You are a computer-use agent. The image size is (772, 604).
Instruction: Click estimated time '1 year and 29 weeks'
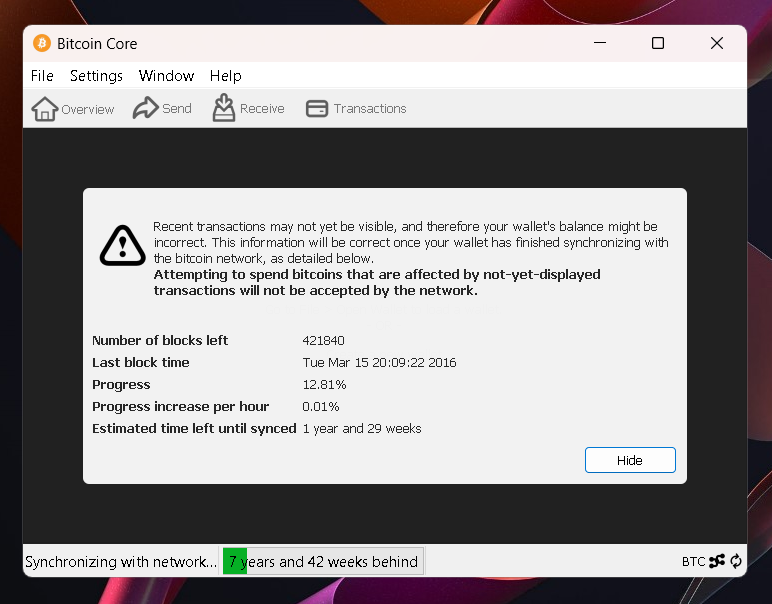pos(362,429)
